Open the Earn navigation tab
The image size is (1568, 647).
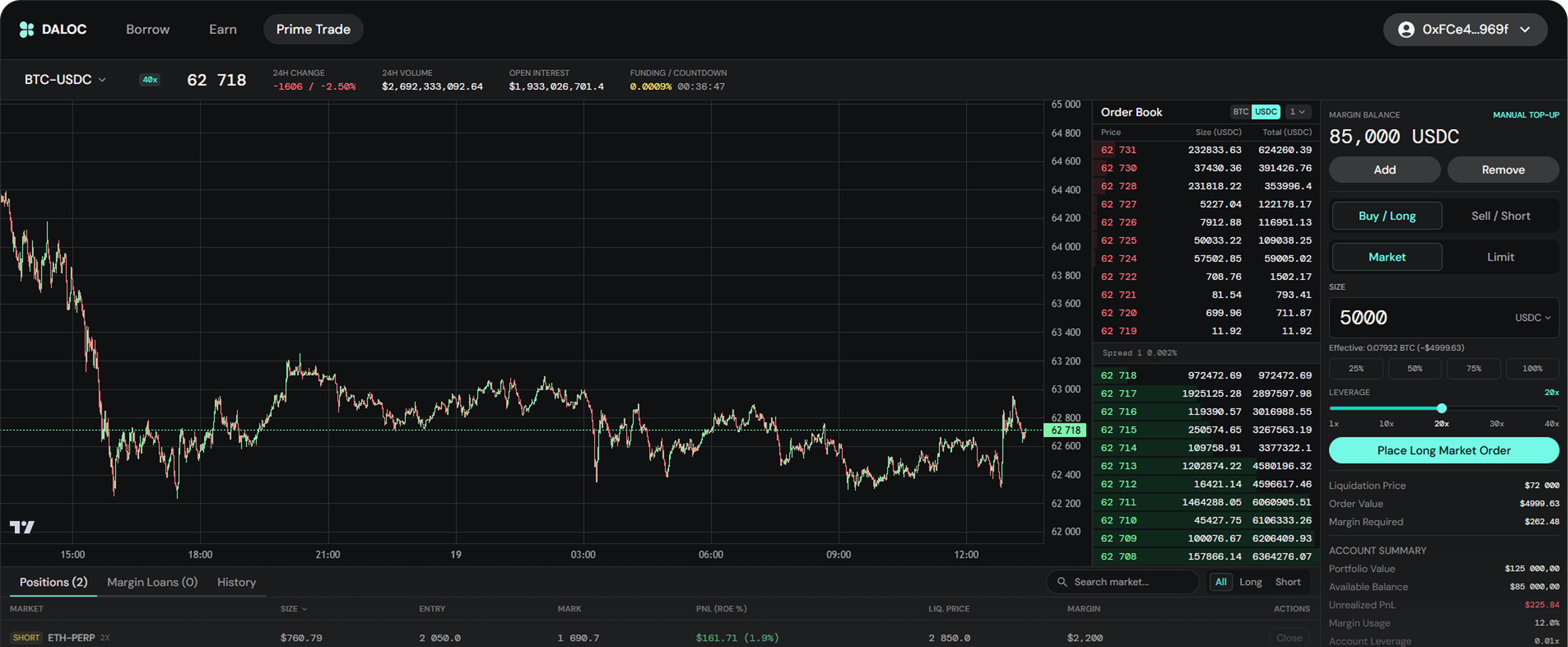coord(223,29)
